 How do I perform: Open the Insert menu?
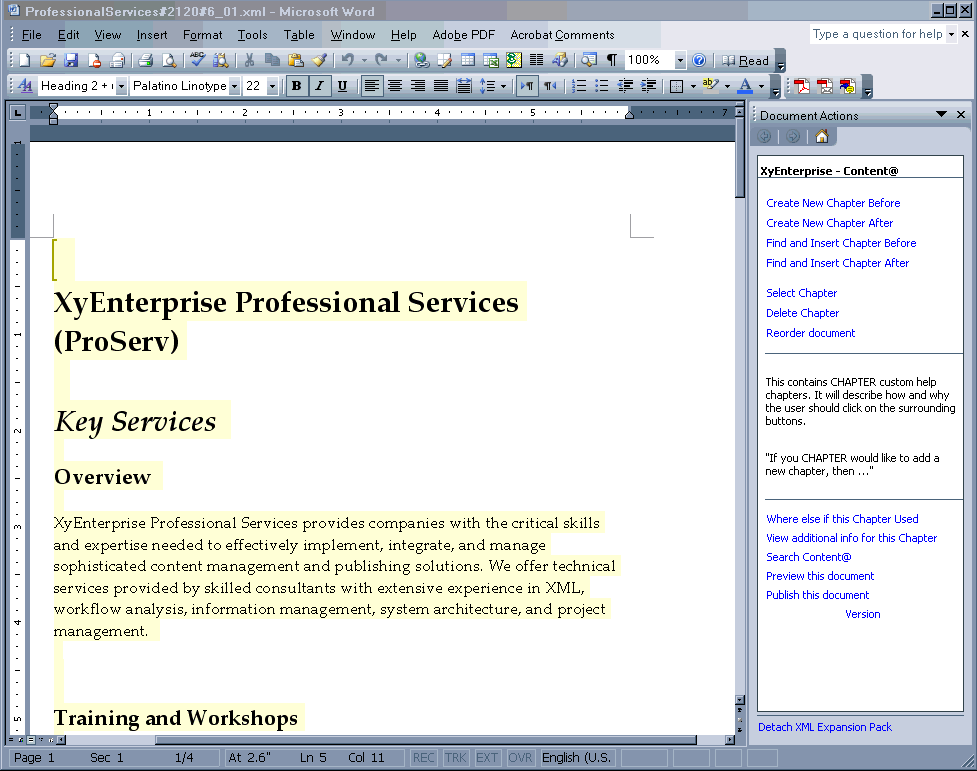point(152,35)
